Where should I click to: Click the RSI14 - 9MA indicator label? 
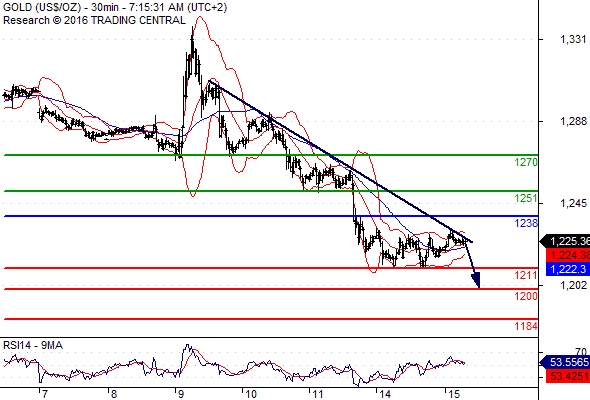pyautogui.click(x=33, y=345)
